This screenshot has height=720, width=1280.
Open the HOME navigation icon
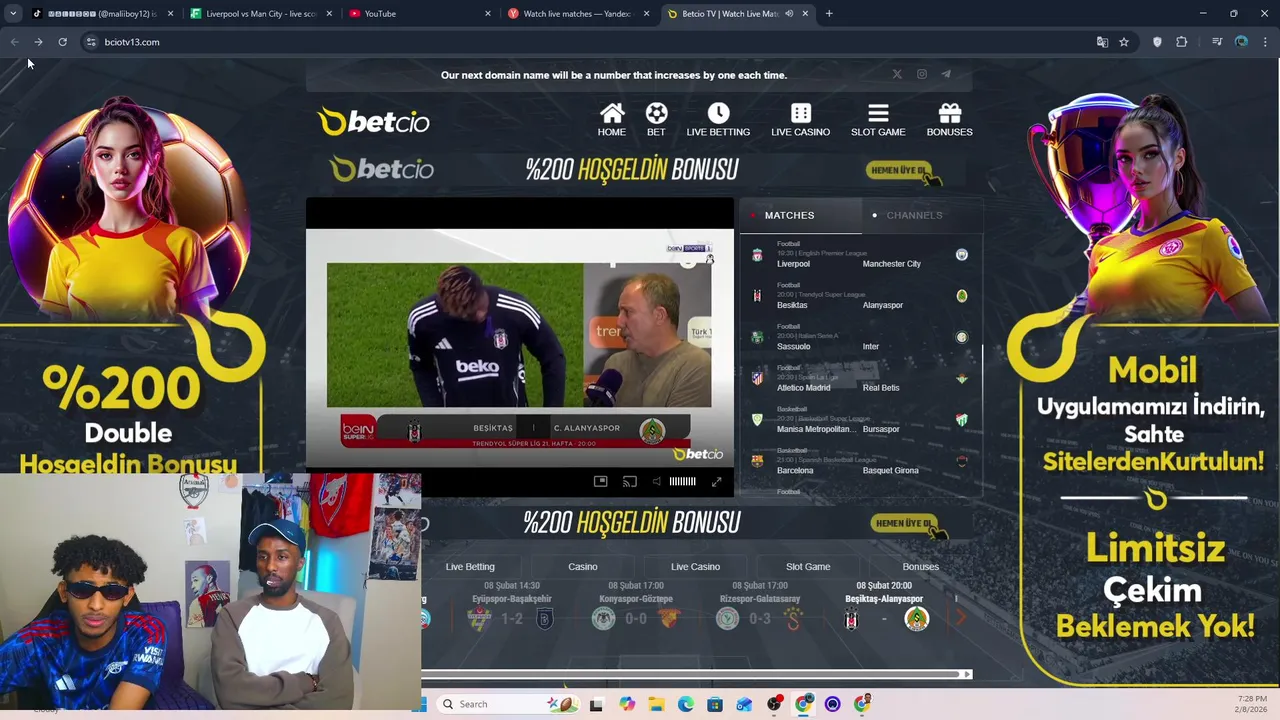coord(612,119)
